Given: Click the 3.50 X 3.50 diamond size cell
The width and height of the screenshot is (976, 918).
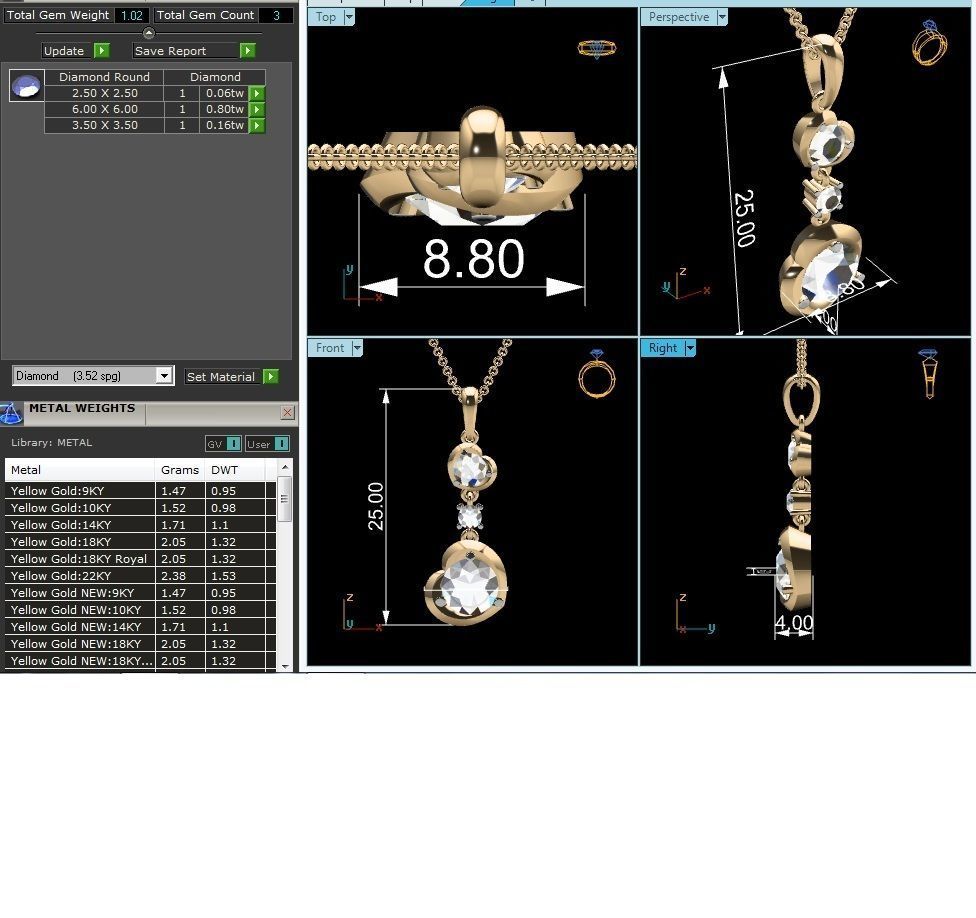Looking at the screenshot, I should tap(105, 125).
